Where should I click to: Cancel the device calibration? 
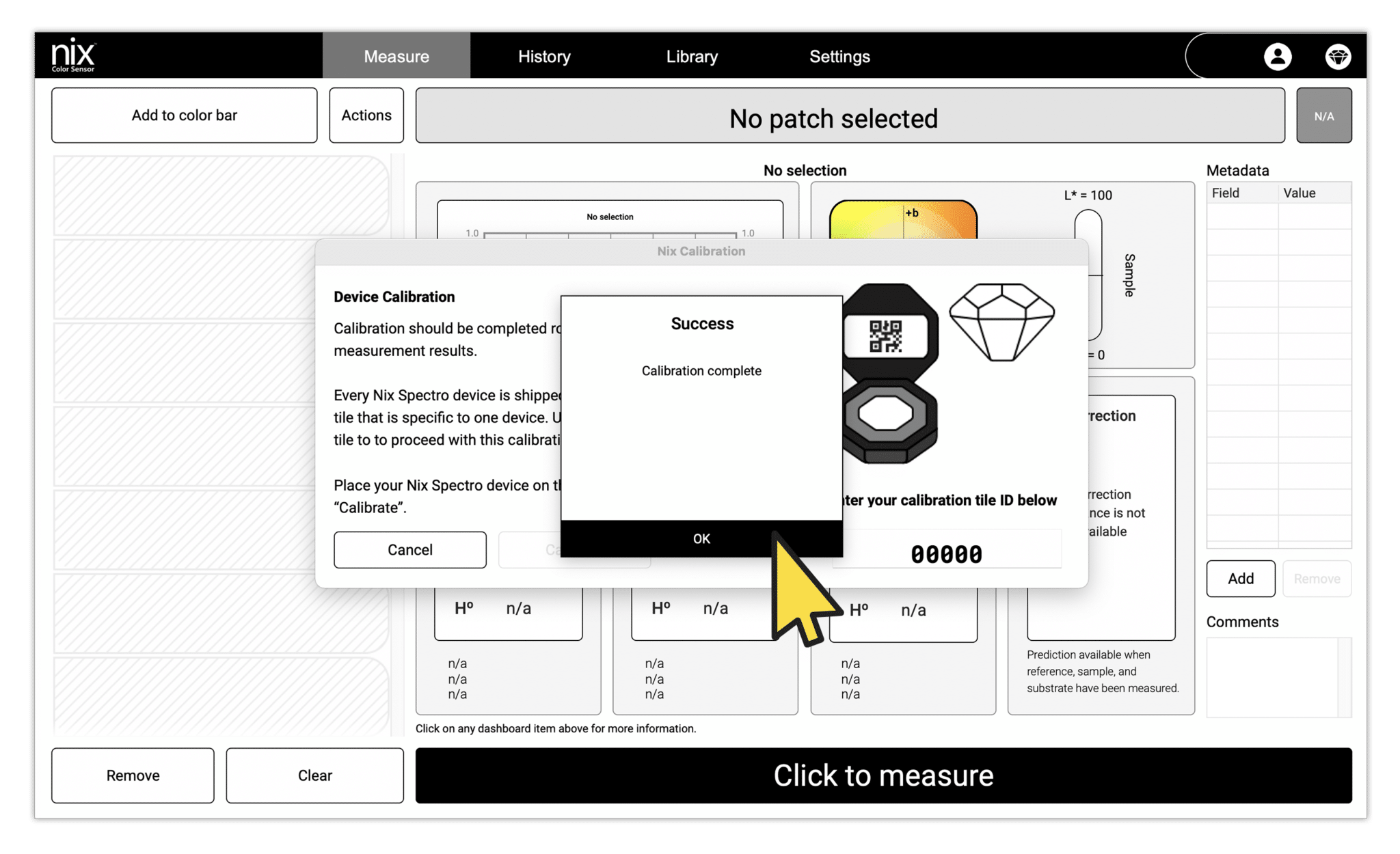(409, 549)
